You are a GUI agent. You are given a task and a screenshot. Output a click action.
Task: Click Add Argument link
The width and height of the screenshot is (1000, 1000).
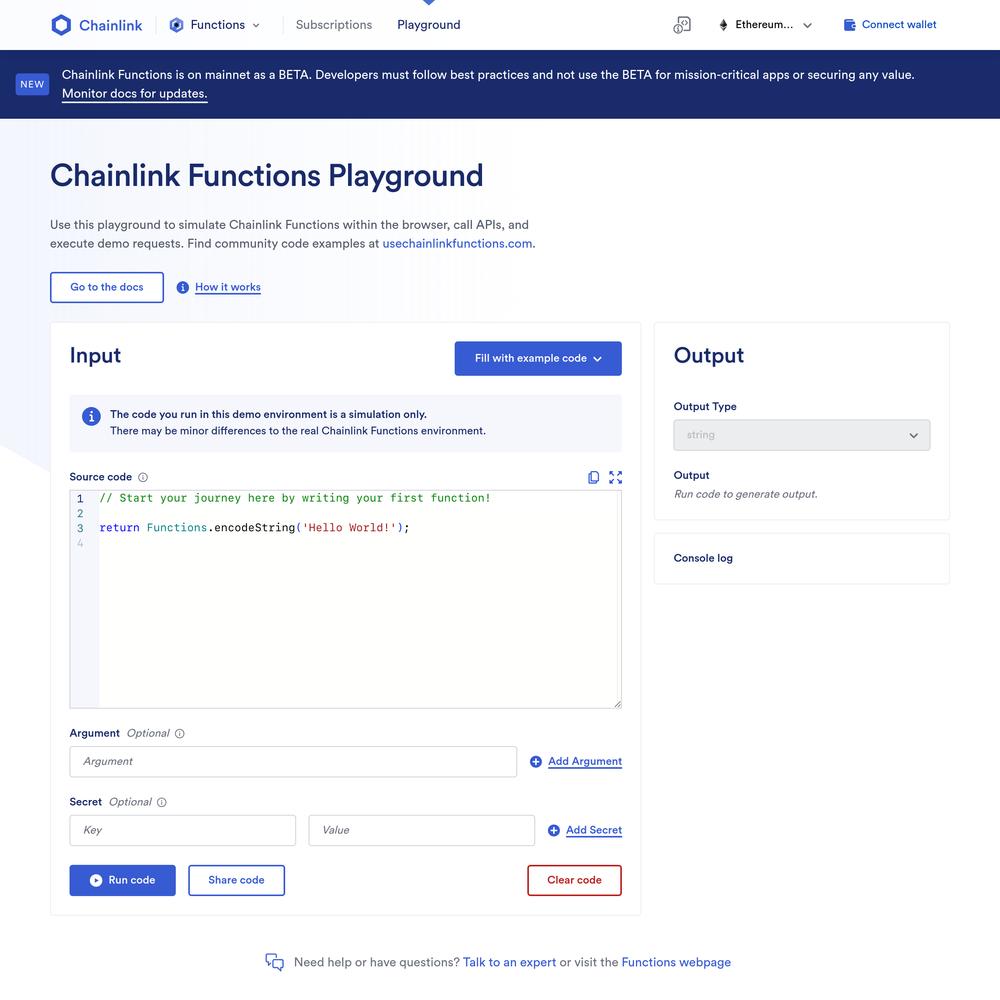click(x=585, y=761)
